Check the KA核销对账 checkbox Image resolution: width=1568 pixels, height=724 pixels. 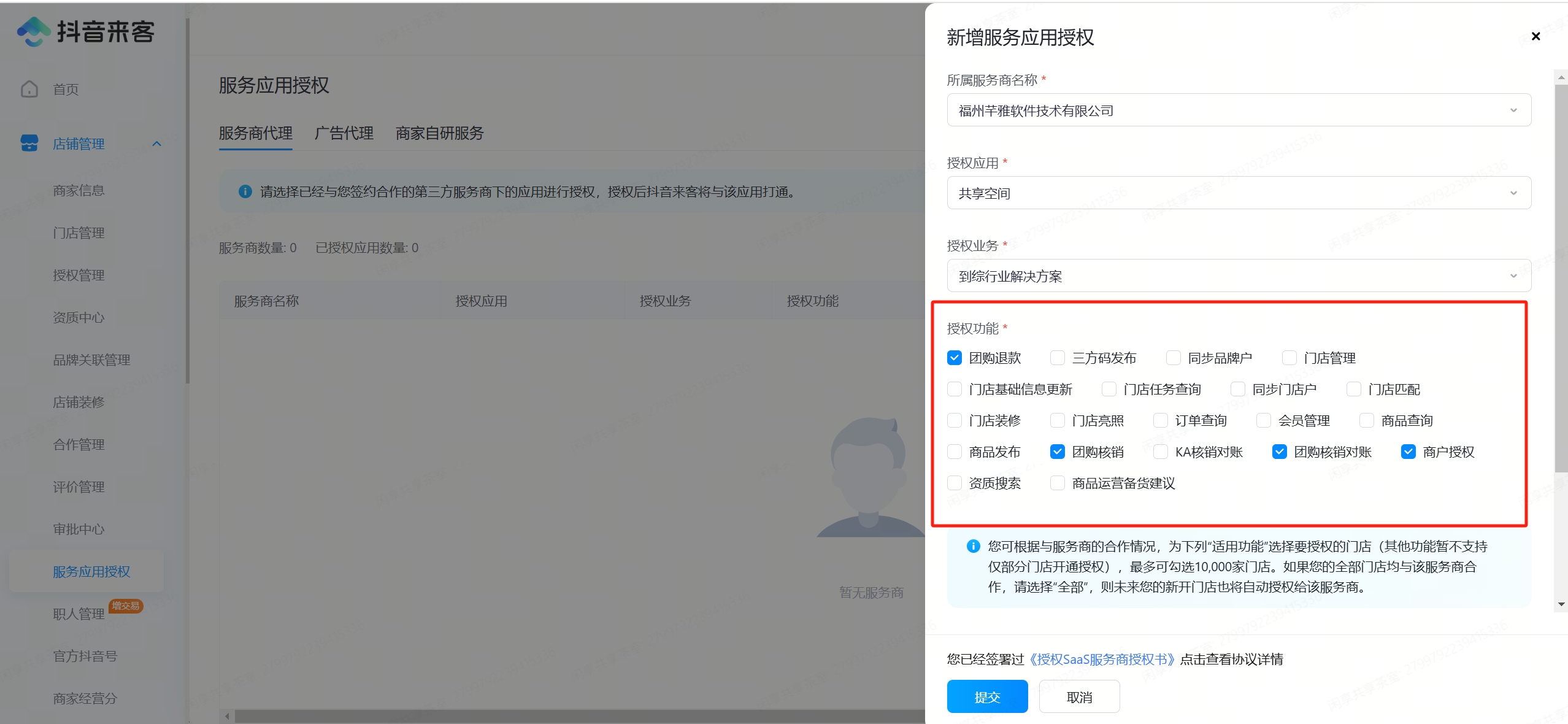click(x=1161, y=452)
